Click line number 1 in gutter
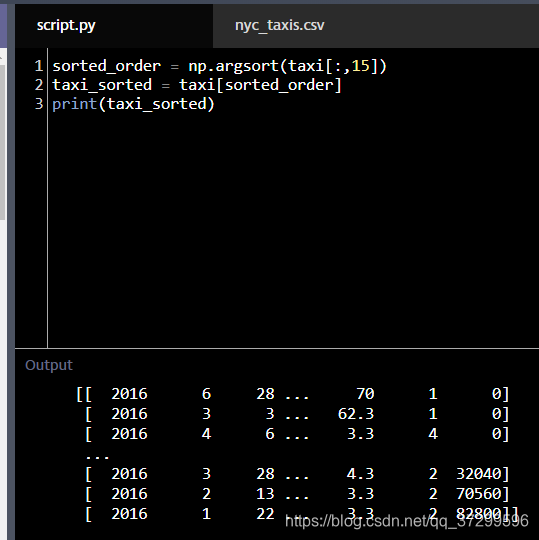 (x=39, y=66)
